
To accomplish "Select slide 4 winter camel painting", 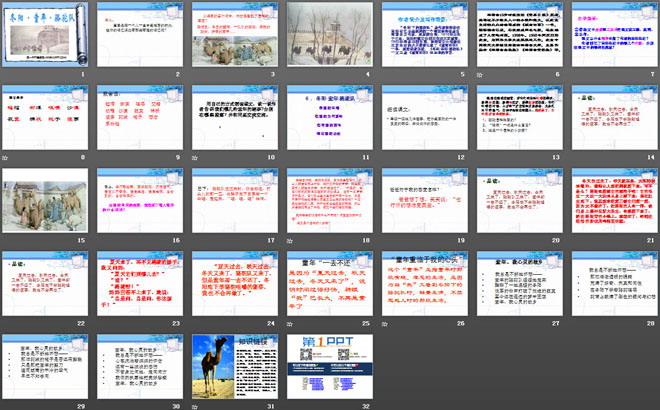I will 330,35.
